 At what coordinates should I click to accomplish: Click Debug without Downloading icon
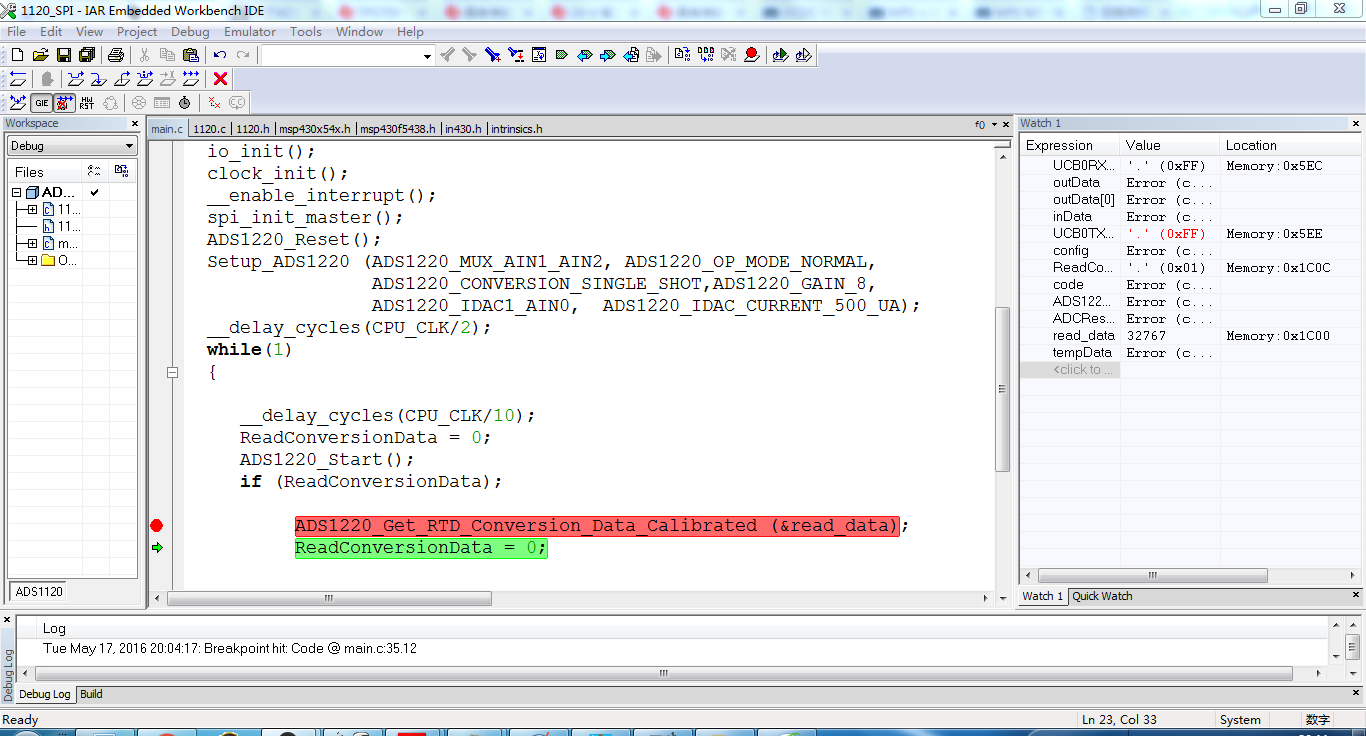click(x=803, y=55)
